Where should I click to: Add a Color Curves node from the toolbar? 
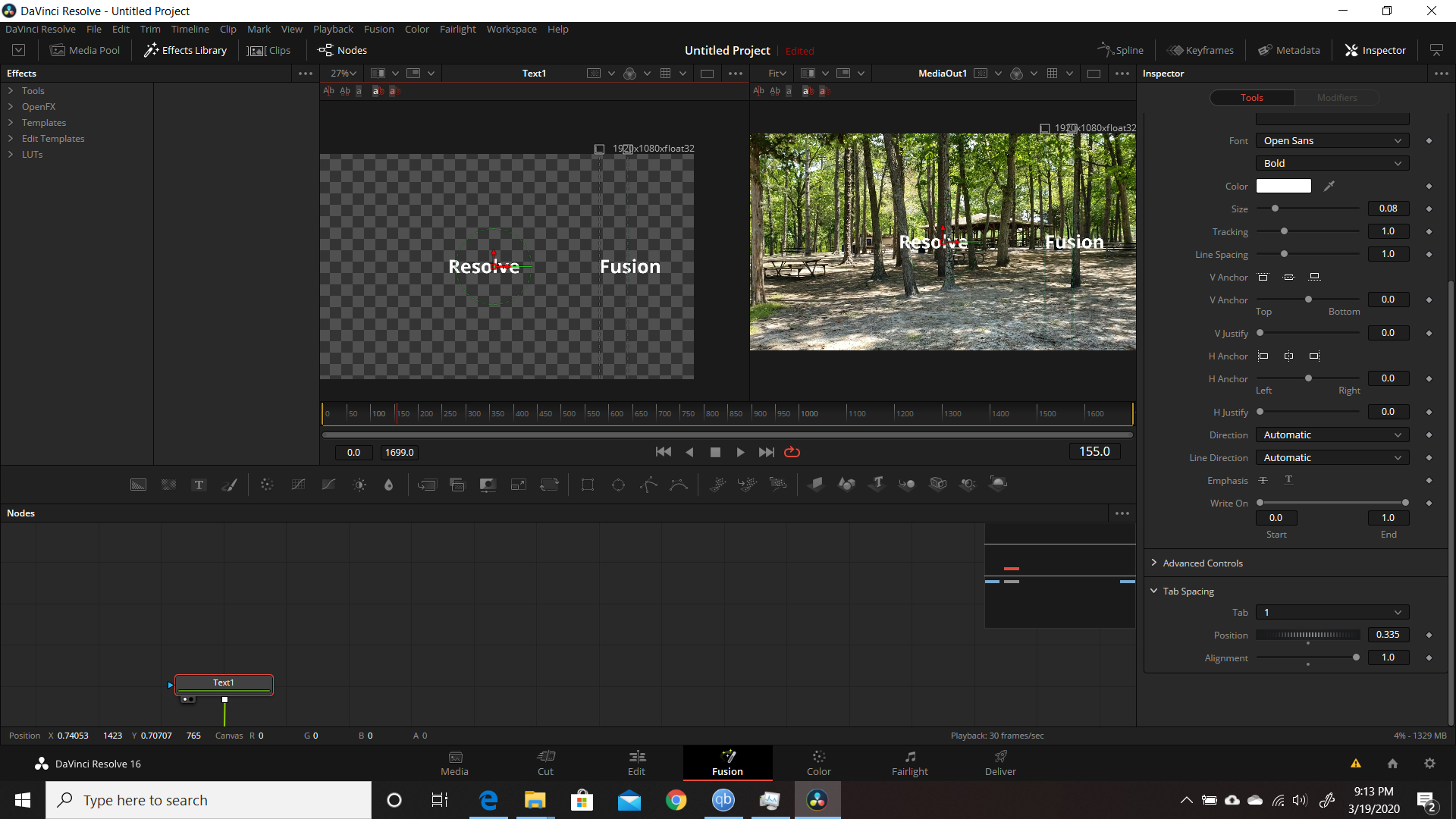(x=298, y=485)
